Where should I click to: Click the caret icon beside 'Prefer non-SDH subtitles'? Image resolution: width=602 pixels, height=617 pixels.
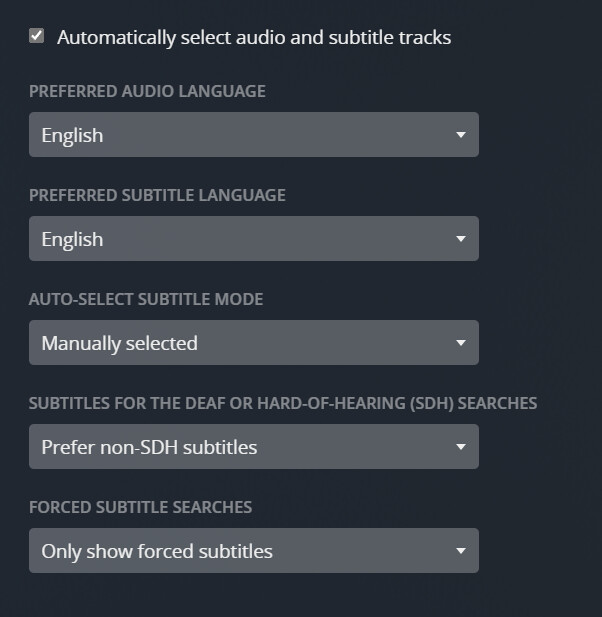tap(460, 447)
